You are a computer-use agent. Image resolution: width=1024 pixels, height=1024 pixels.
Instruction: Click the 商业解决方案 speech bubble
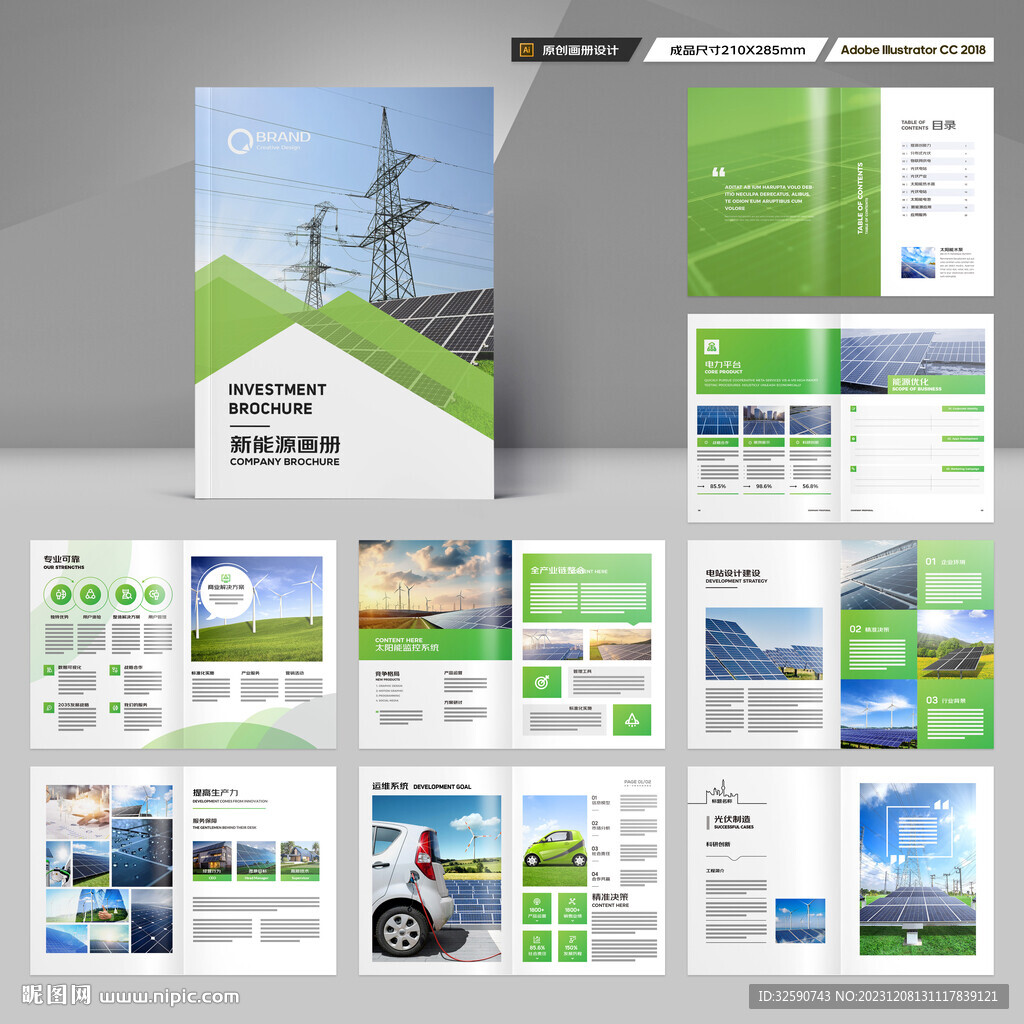225,594
